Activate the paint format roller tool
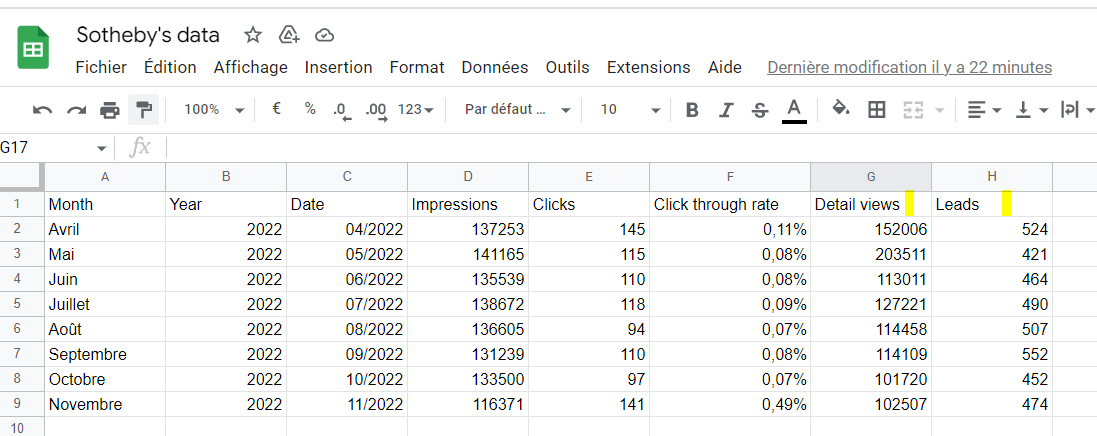Image resolution: width=1097 pixels, height=436 pixels. (x=143, y=110)
